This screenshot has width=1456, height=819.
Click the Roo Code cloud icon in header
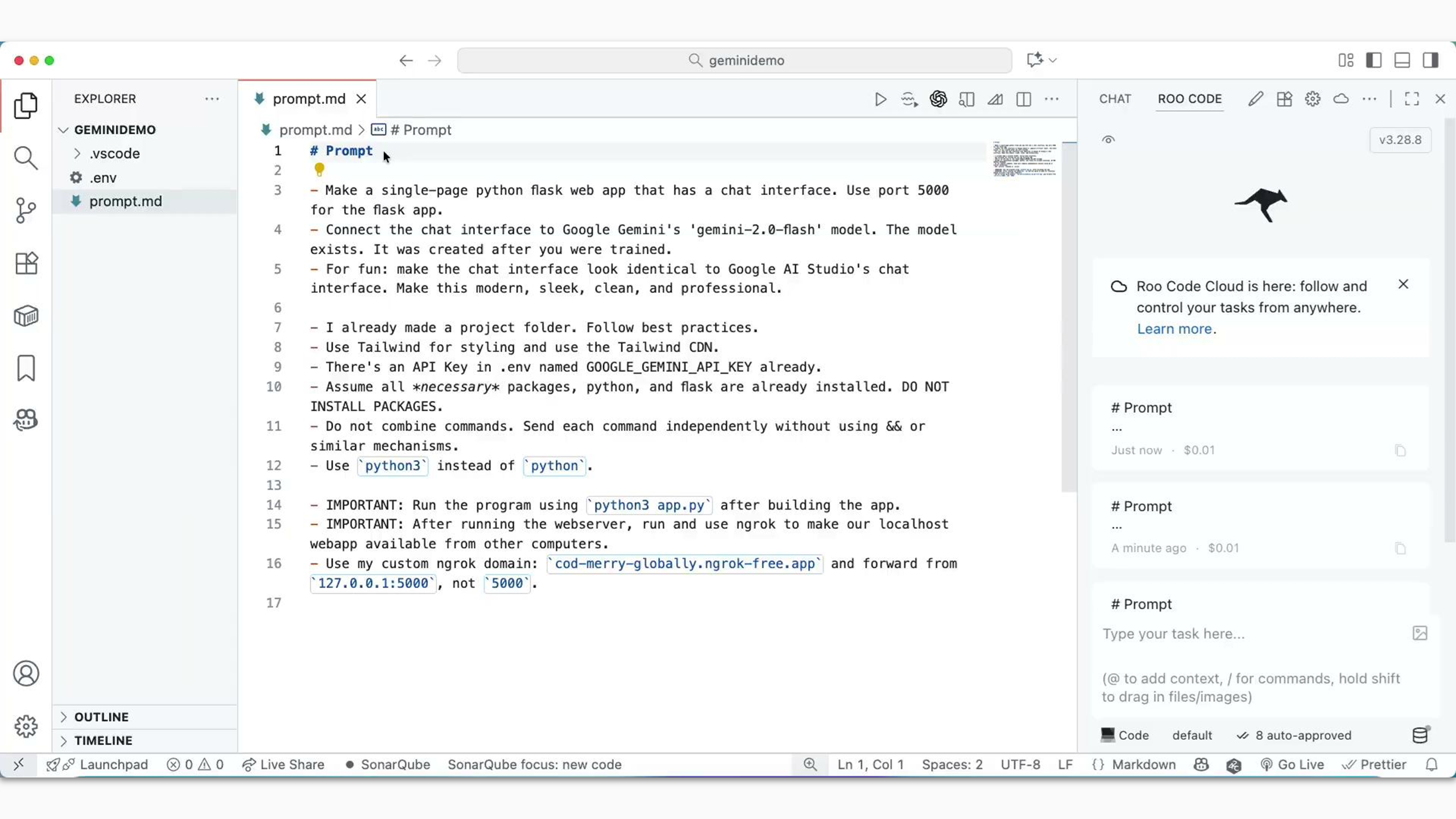coord(1341,99)
